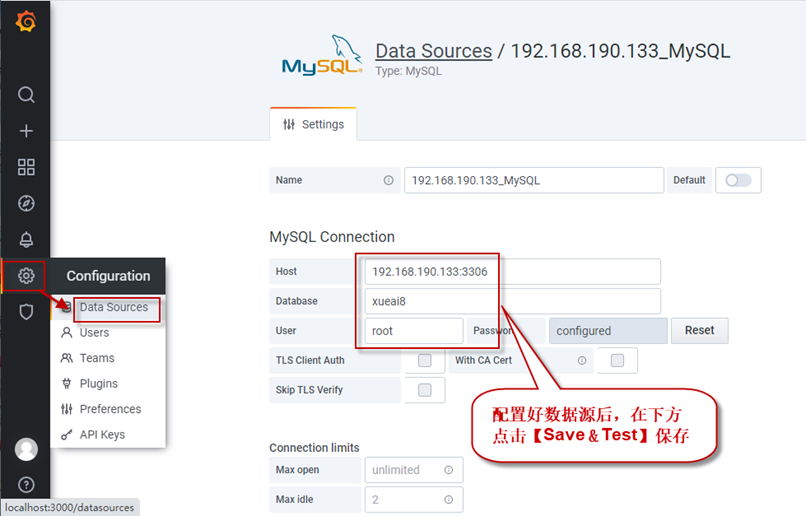Click the Host input field

click(x=512, y=272)
